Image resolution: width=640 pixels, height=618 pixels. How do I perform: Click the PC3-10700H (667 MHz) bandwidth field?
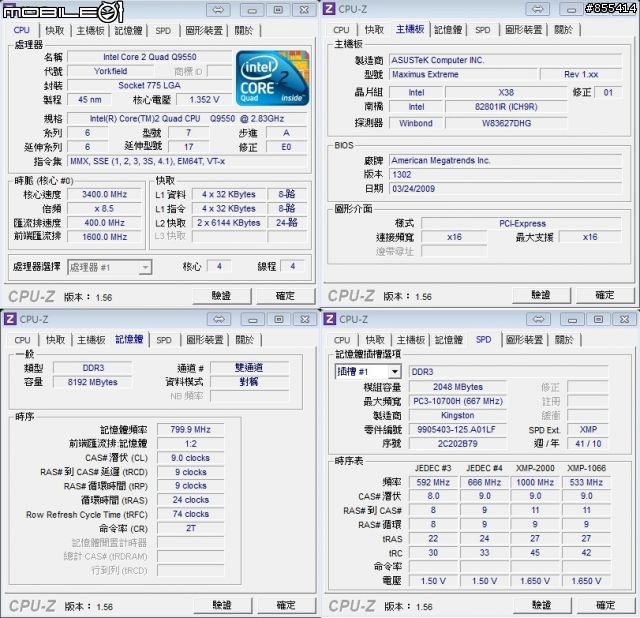[458, 401]
